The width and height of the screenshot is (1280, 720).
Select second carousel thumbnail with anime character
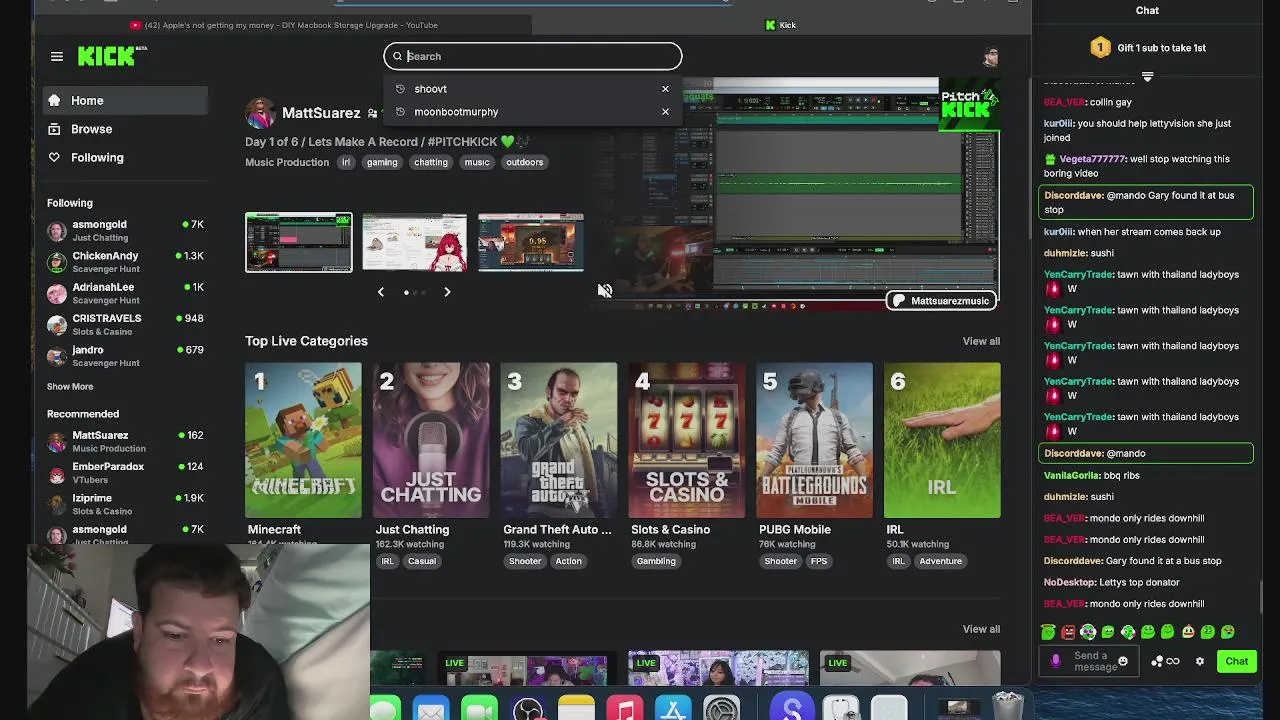point(414,242)
